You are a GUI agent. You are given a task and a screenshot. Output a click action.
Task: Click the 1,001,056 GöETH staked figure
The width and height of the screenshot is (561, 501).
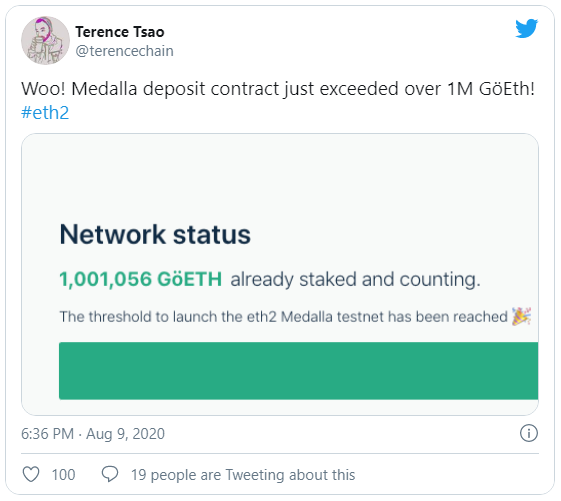tap(141, 279)
